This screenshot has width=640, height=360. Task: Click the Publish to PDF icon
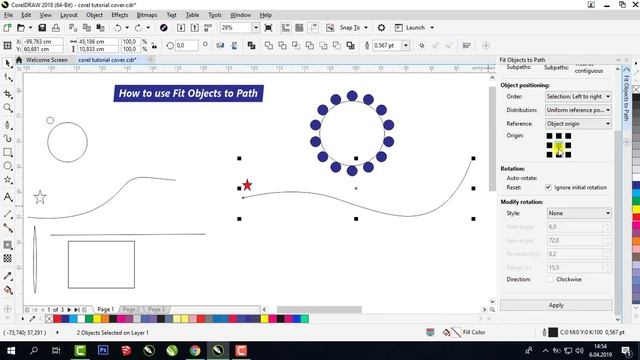[x=208, y=28]
